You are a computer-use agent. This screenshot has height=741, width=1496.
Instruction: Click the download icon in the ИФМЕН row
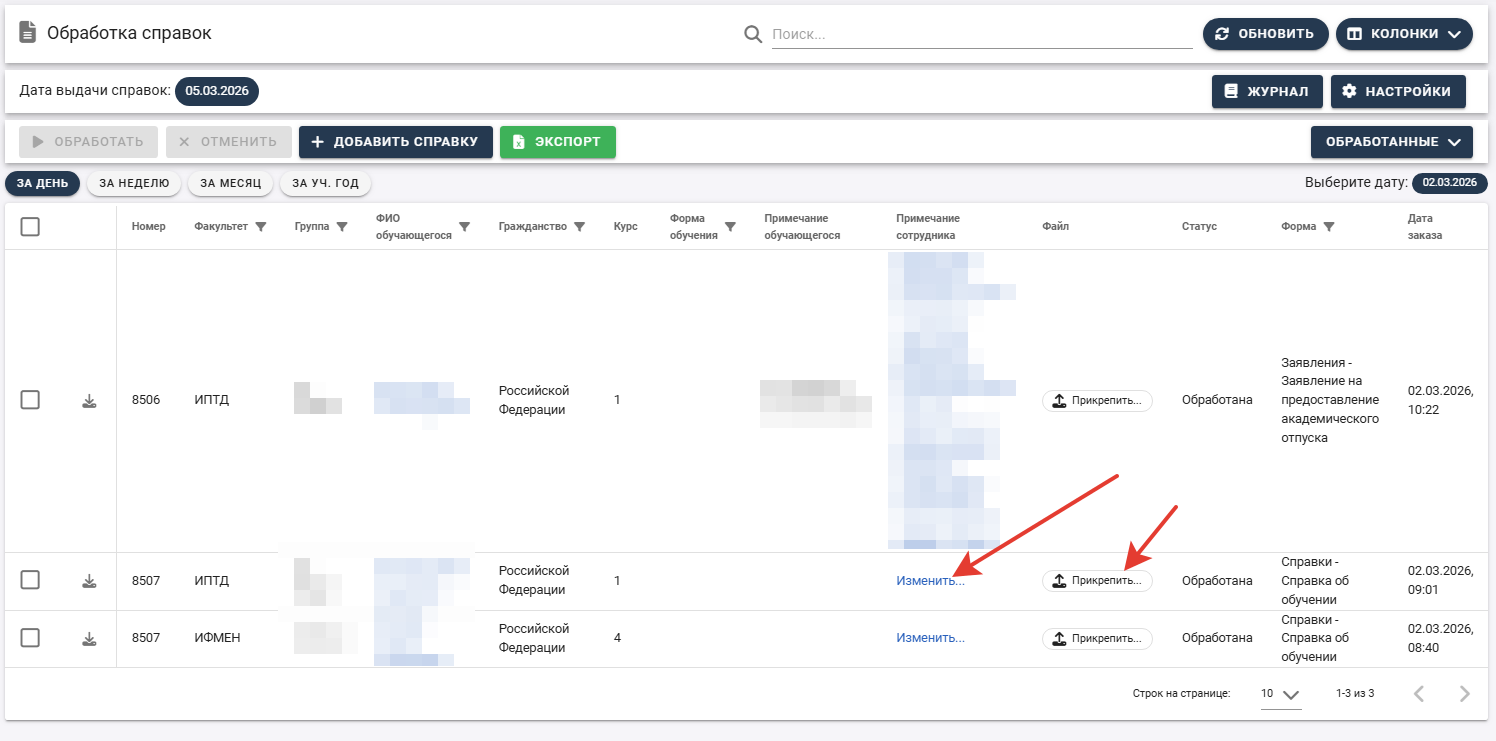[89, 639]
